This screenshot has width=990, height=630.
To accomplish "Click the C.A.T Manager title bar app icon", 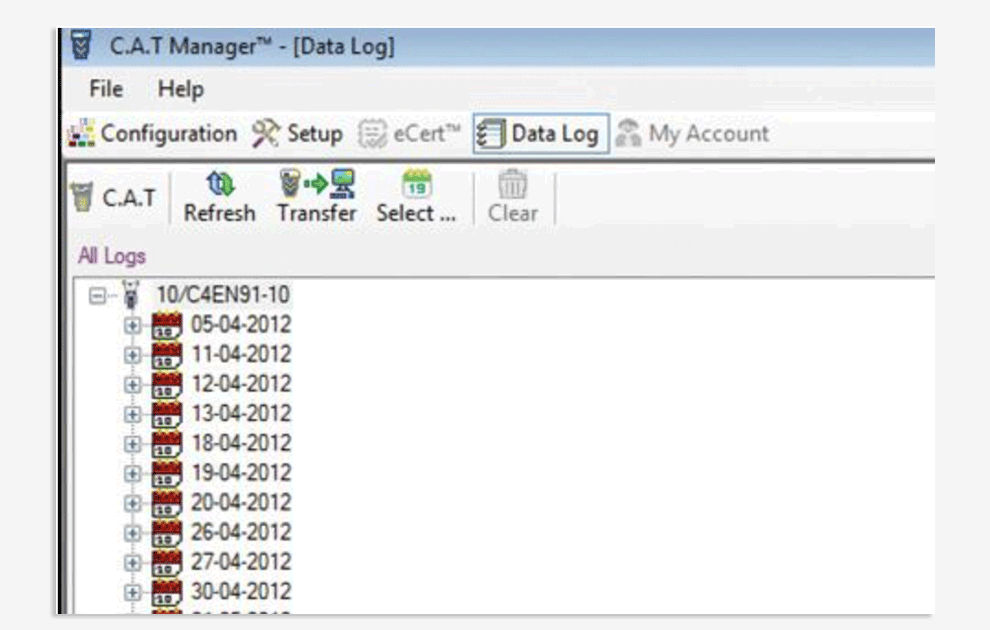I will pos(81,45).
